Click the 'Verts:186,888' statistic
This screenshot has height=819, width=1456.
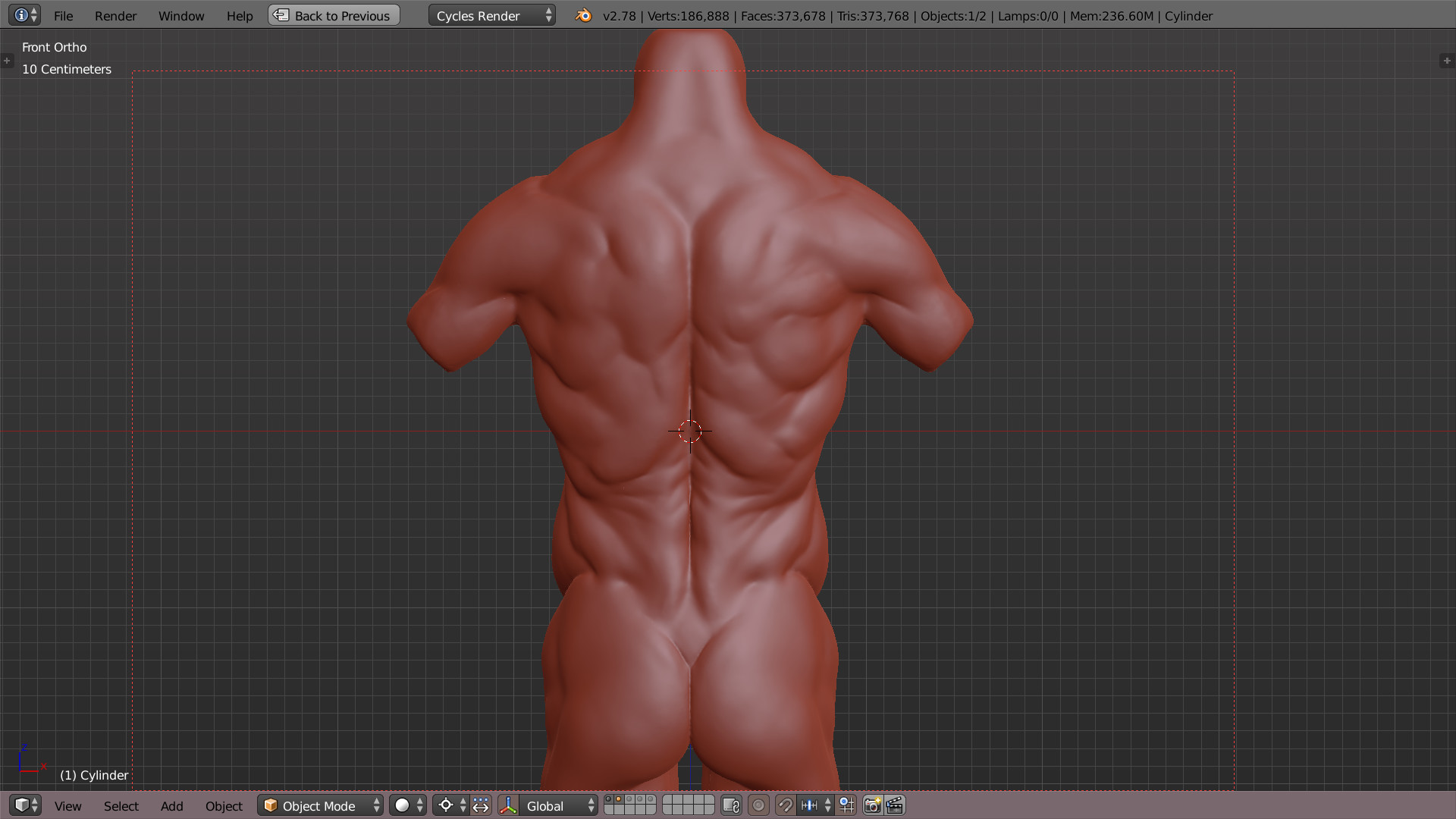(x=689, y=16)
